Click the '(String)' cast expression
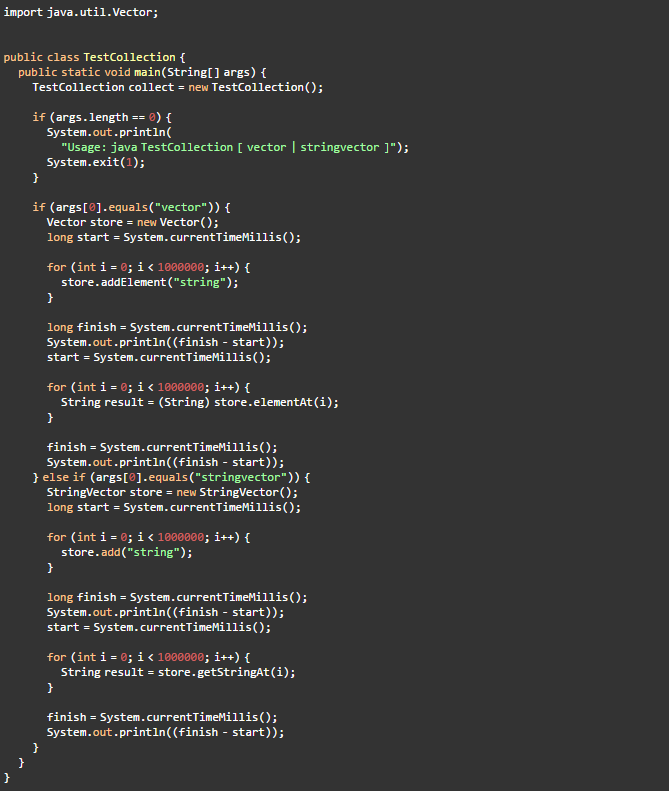The image size is (669, 791). pos(184,403)
